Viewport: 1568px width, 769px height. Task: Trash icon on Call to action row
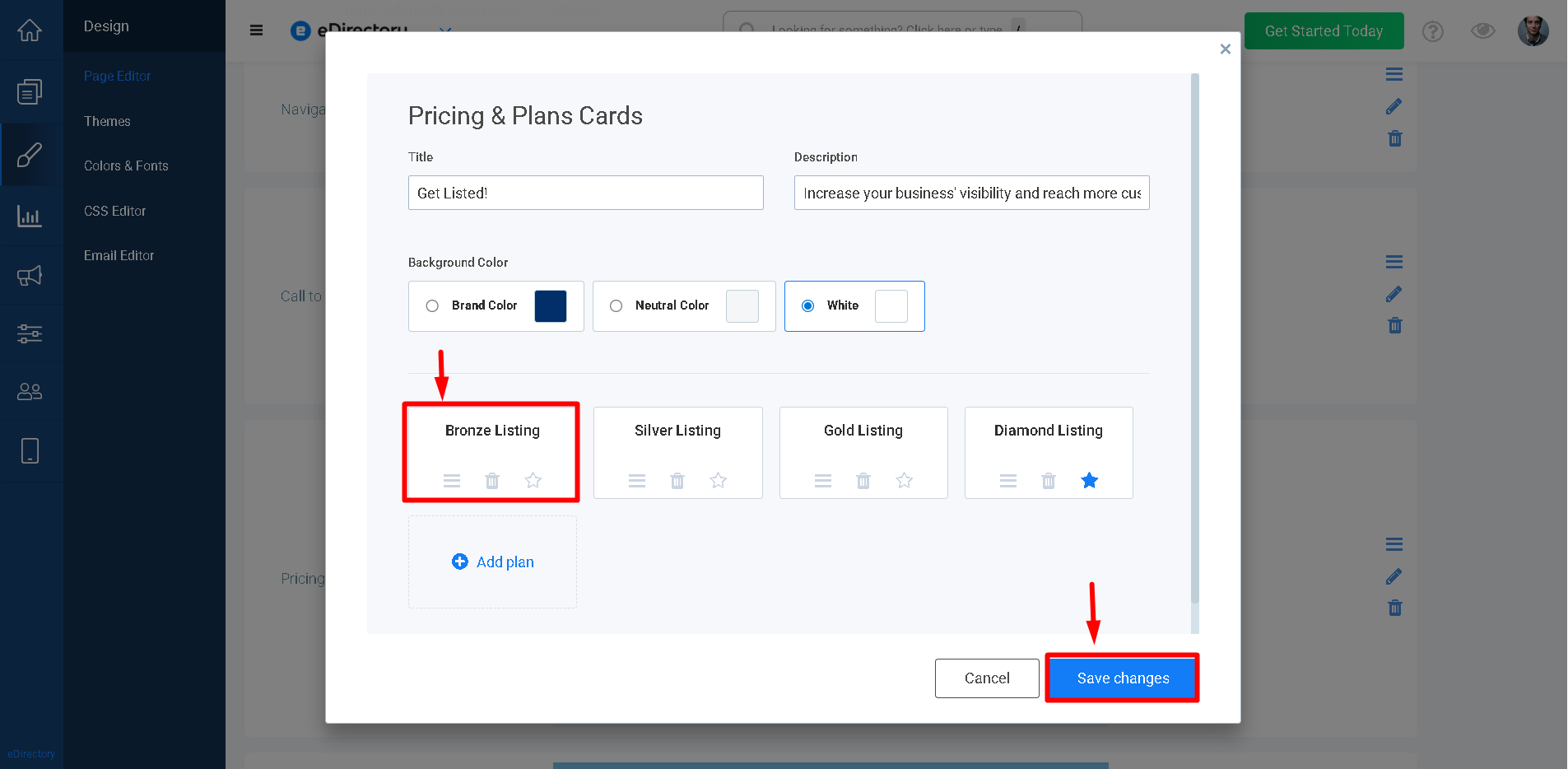(1394, 325)
